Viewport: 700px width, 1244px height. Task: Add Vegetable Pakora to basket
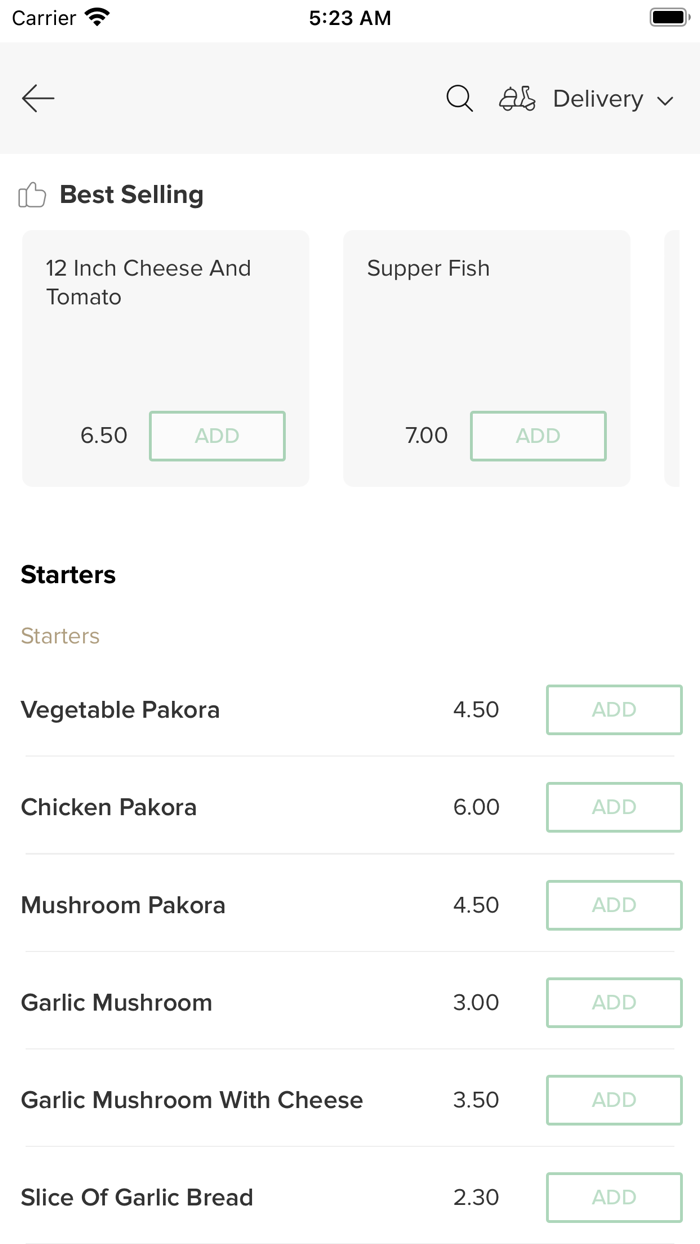pyautogui.click(x=614, y=710)
